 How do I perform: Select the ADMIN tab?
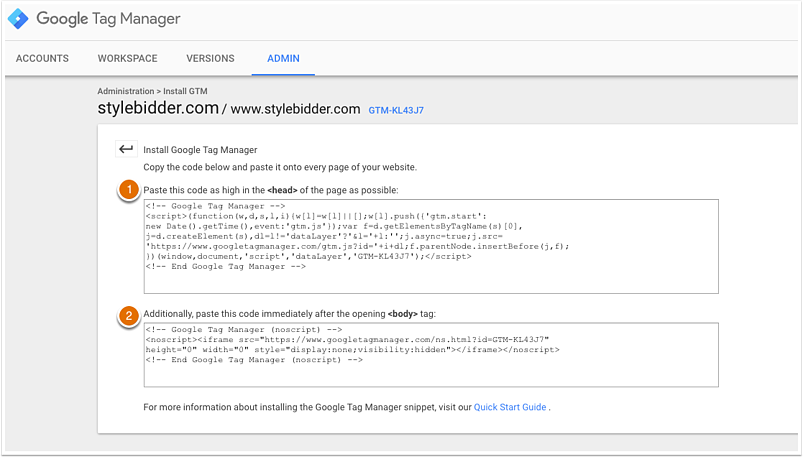(283, 58)
